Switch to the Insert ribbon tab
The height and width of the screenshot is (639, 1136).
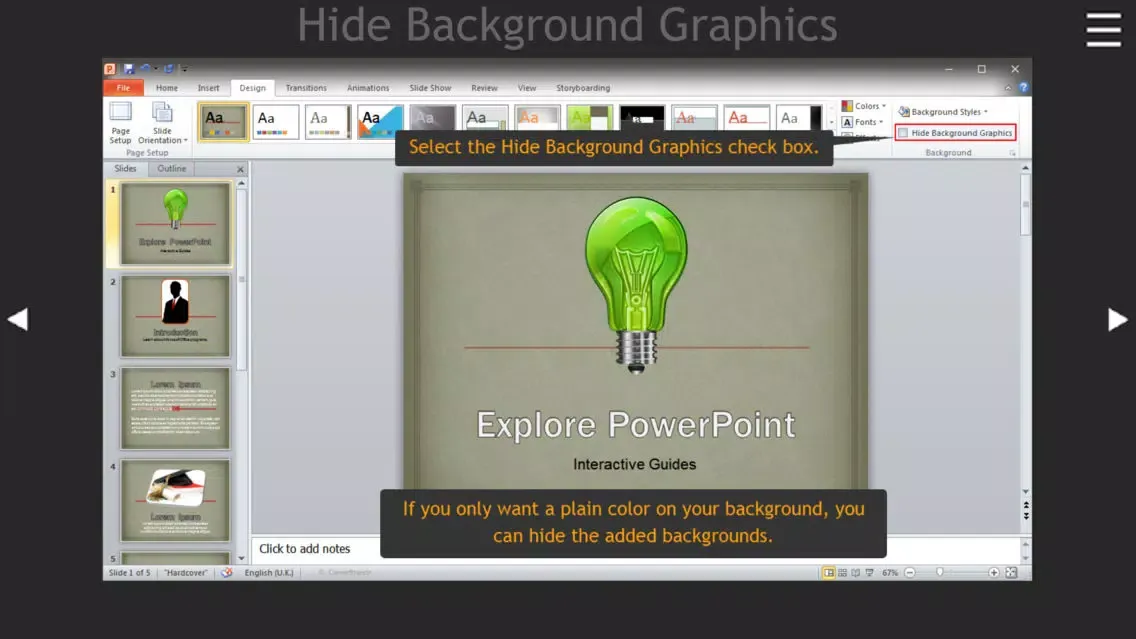[209, 88]
